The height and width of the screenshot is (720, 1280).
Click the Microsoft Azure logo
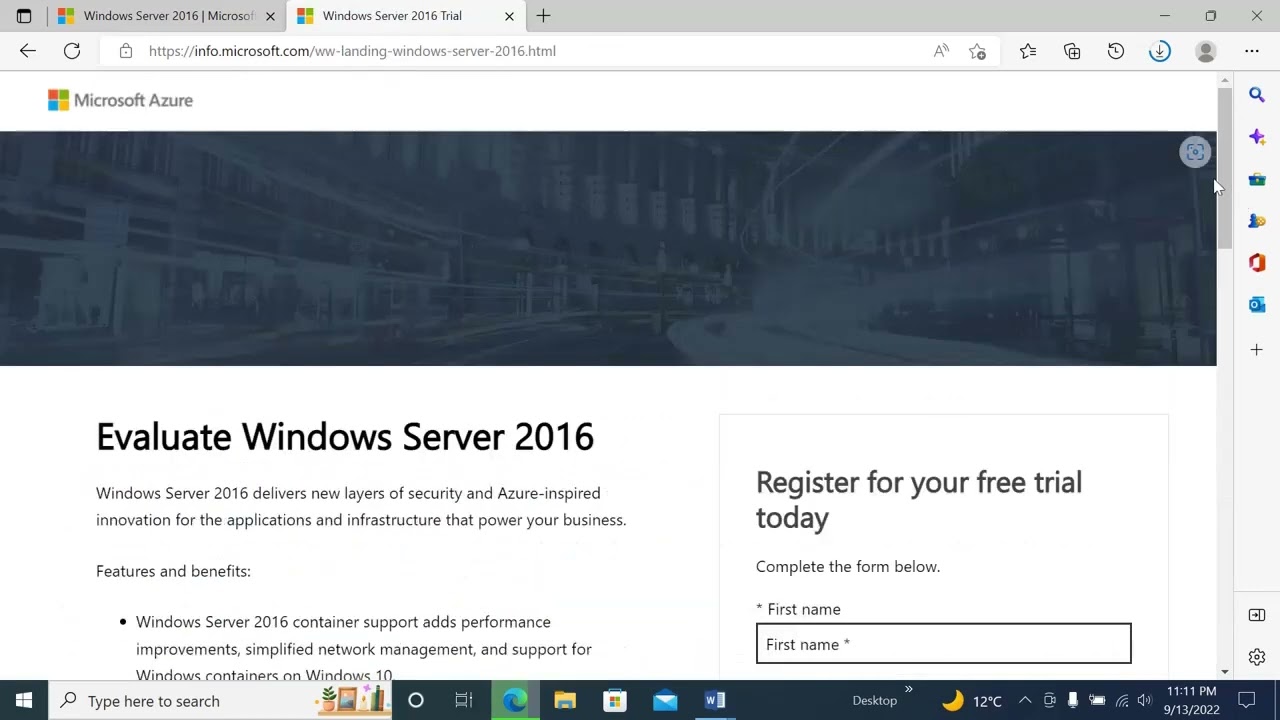click(x=120, y=100)
